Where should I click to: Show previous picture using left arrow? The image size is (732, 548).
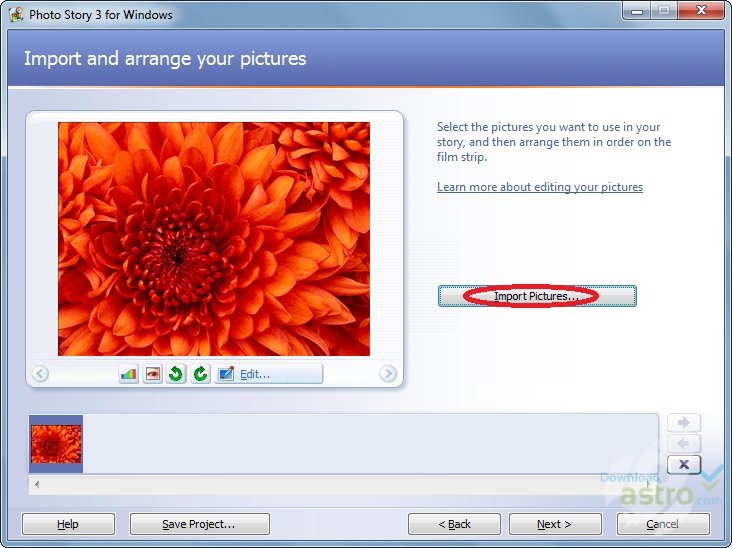pos(40,373)
